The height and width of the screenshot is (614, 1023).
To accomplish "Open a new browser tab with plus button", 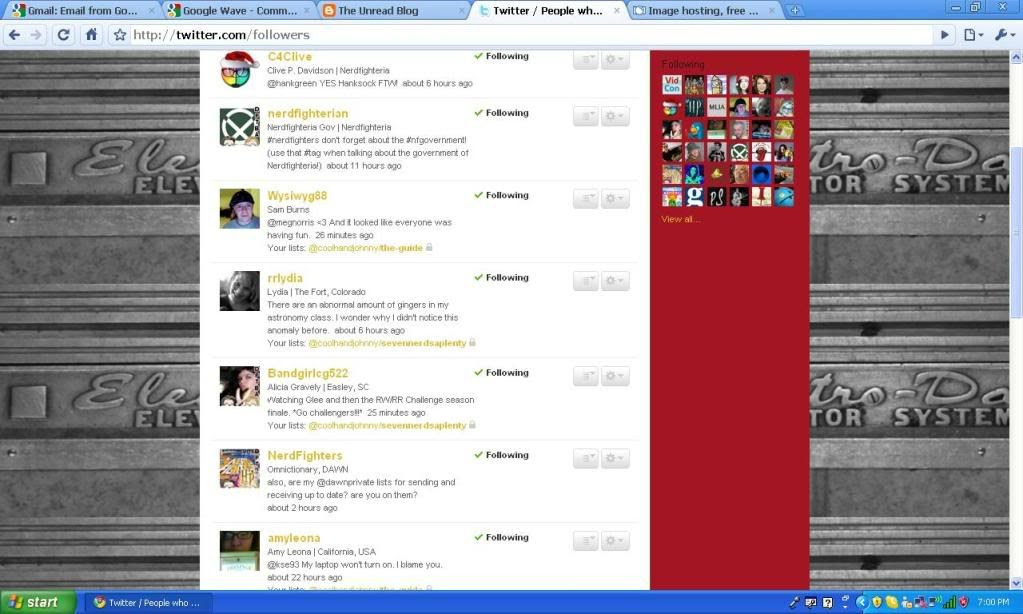I will click(795, 10).
